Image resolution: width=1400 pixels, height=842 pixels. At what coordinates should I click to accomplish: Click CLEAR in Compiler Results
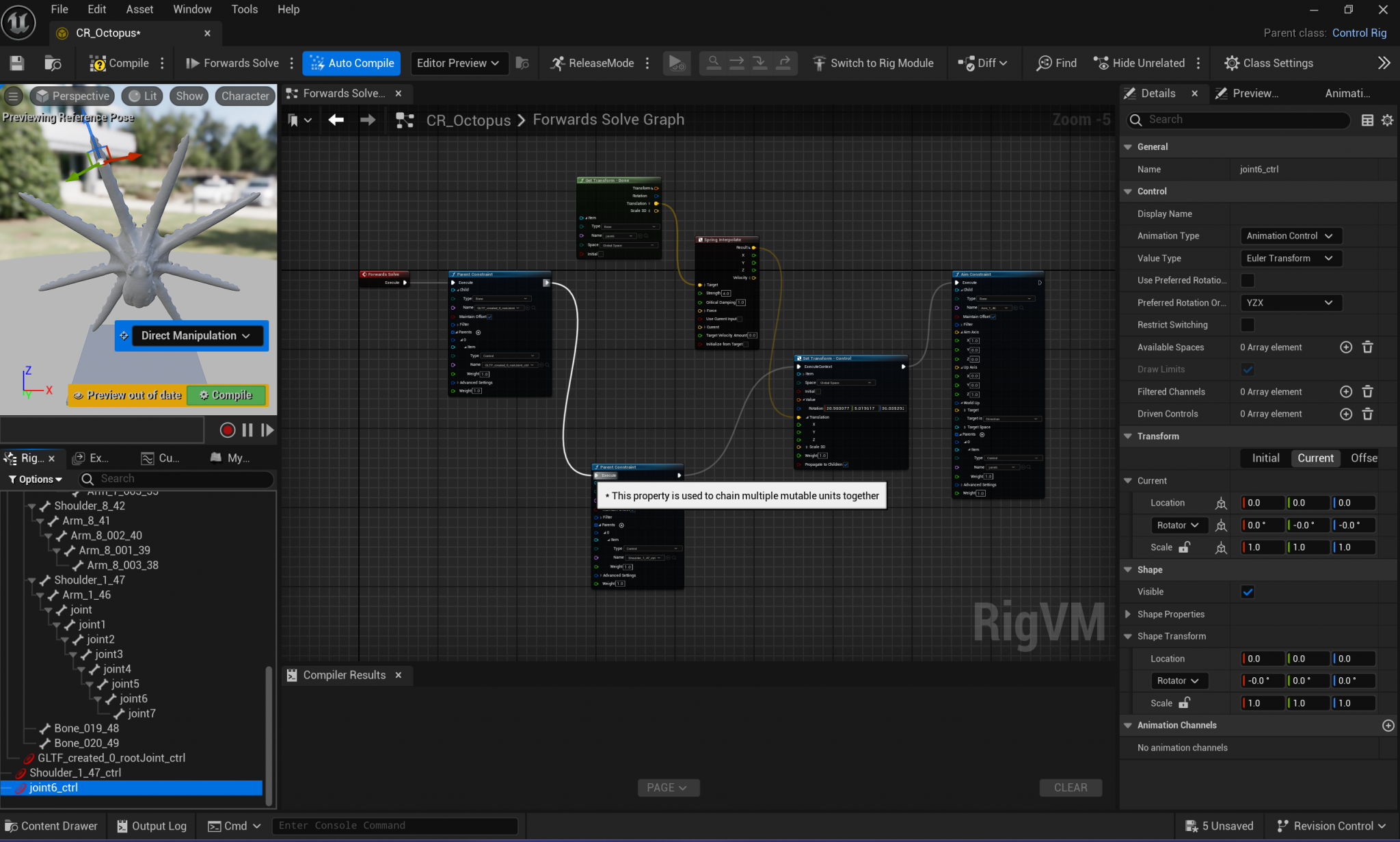coord(1071,787)
